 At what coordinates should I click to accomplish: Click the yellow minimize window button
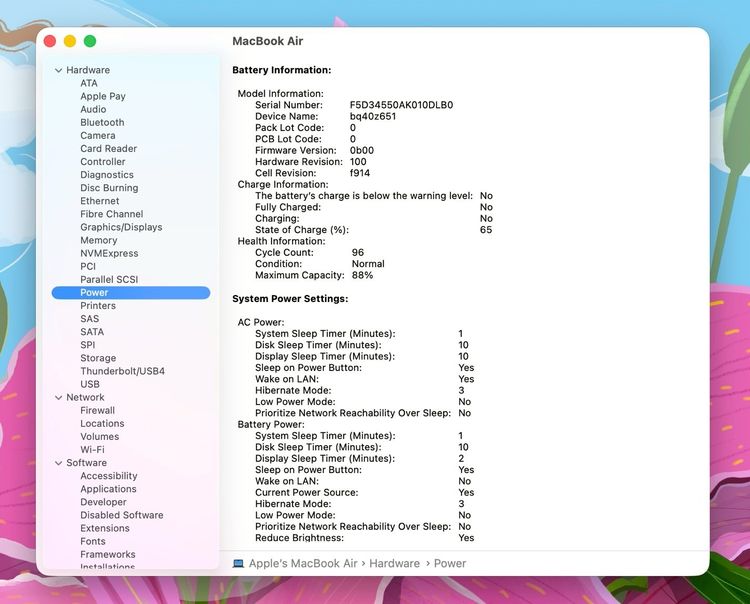(x=70, y=41)
